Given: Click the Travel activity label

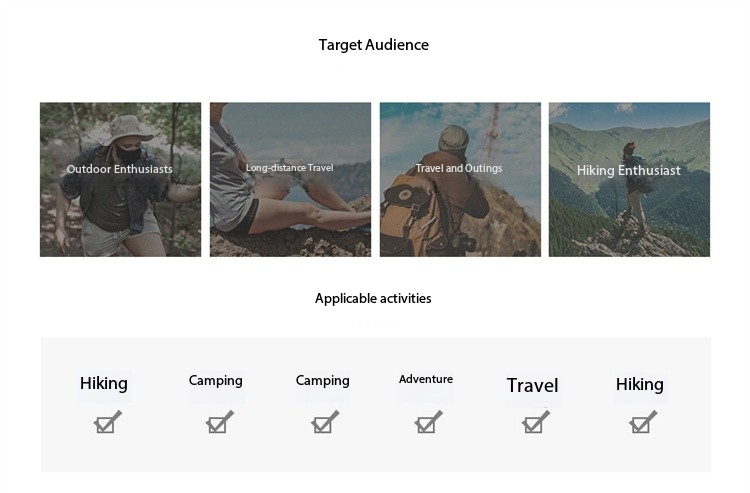Looking at the screenshot, I should [x=532, y=385].
